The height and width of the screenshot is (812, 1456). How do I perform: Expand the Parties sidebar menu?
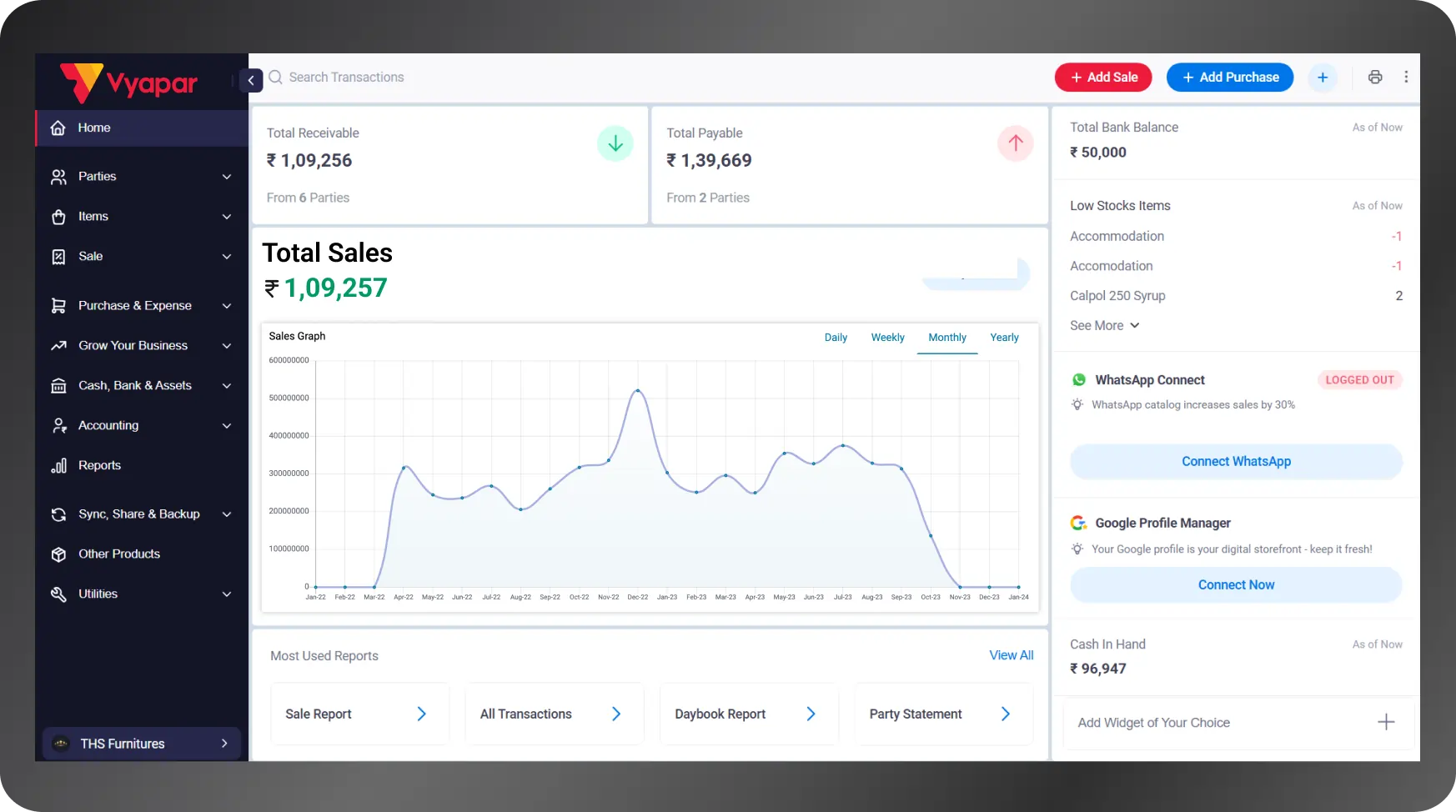tap(227, 176)
